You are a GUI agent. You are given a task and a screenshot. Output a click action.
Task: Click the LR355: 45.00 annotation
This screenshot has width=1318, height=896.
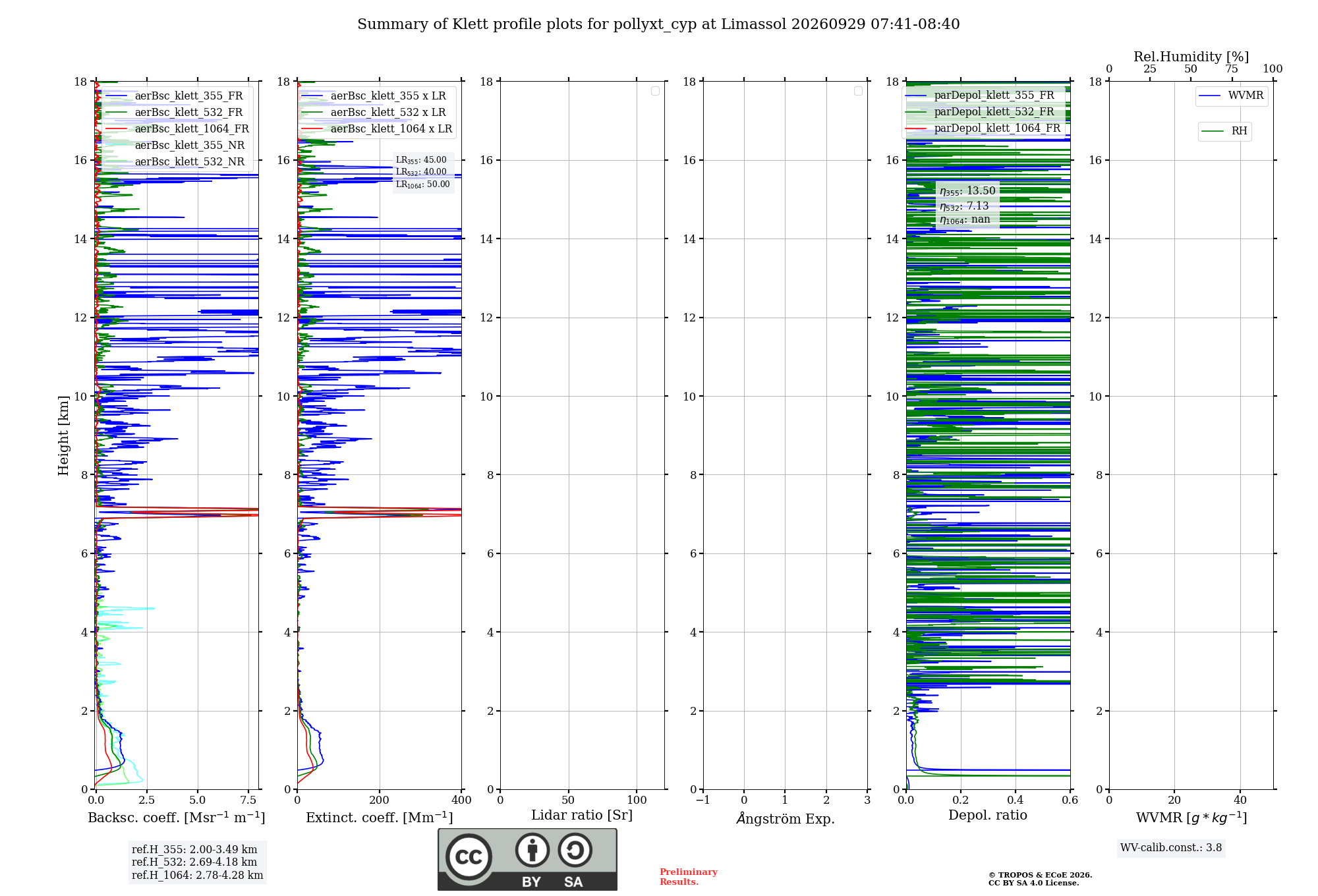tap(421, 160)
